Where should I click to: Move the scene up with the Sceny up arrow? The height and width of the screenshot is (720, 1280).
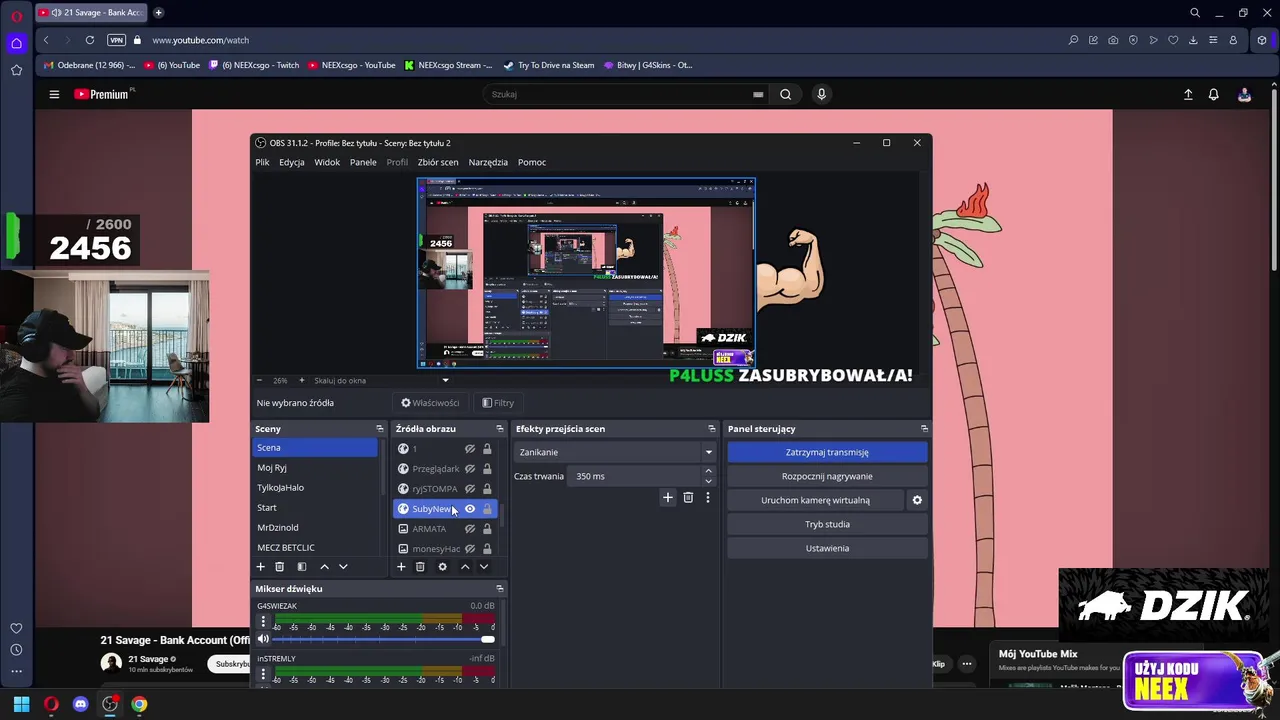coord(324,567)
